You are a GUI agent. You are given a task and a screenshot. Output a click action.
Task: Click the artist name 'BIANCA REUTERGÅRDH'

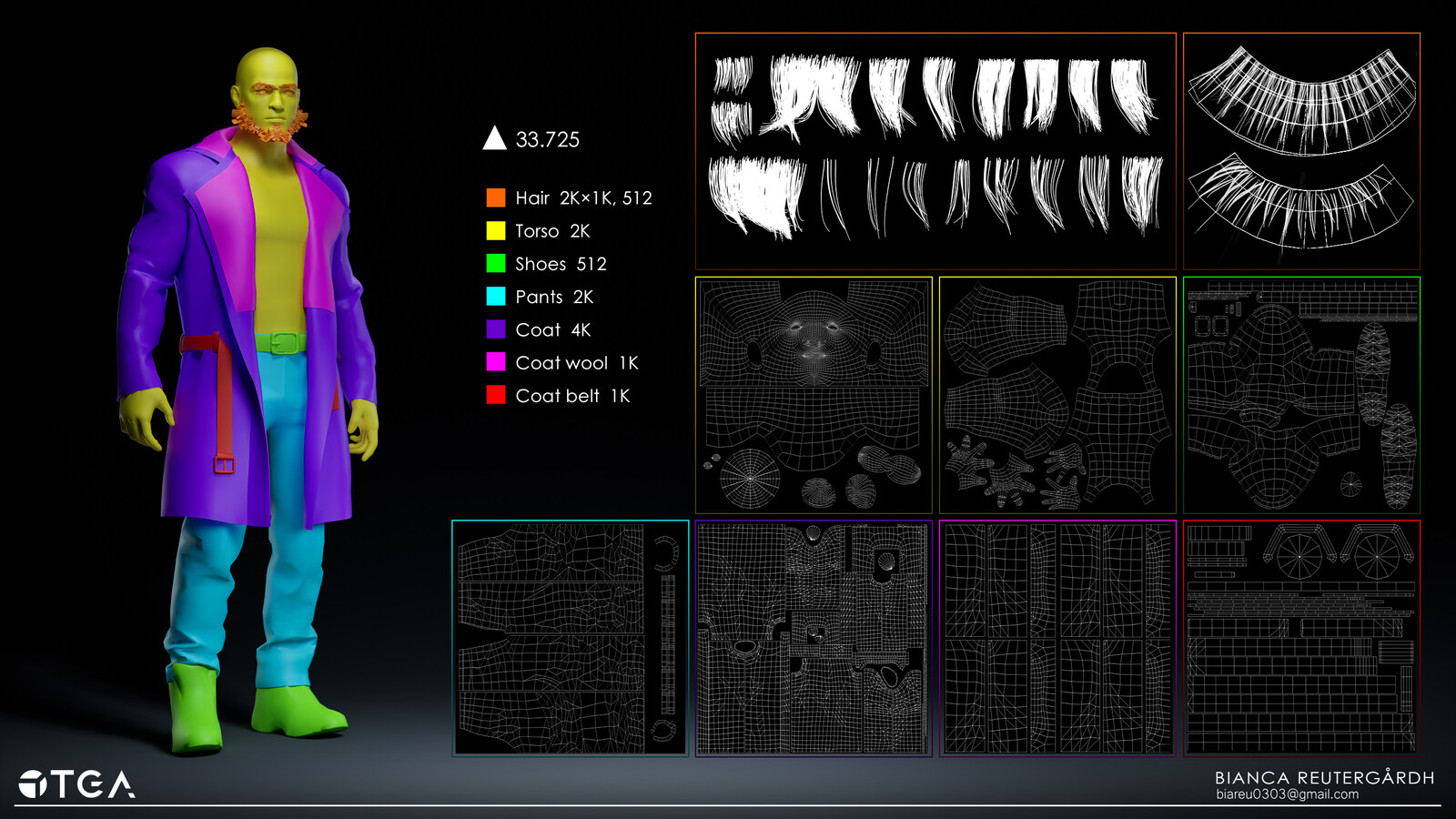click(1324, 777)
